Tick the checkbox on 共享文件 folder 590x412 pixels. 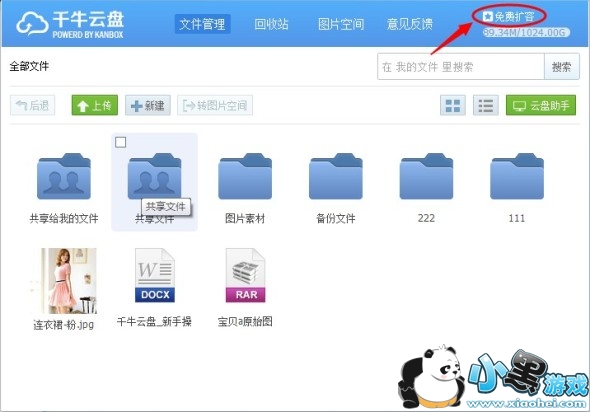point(120,142)
